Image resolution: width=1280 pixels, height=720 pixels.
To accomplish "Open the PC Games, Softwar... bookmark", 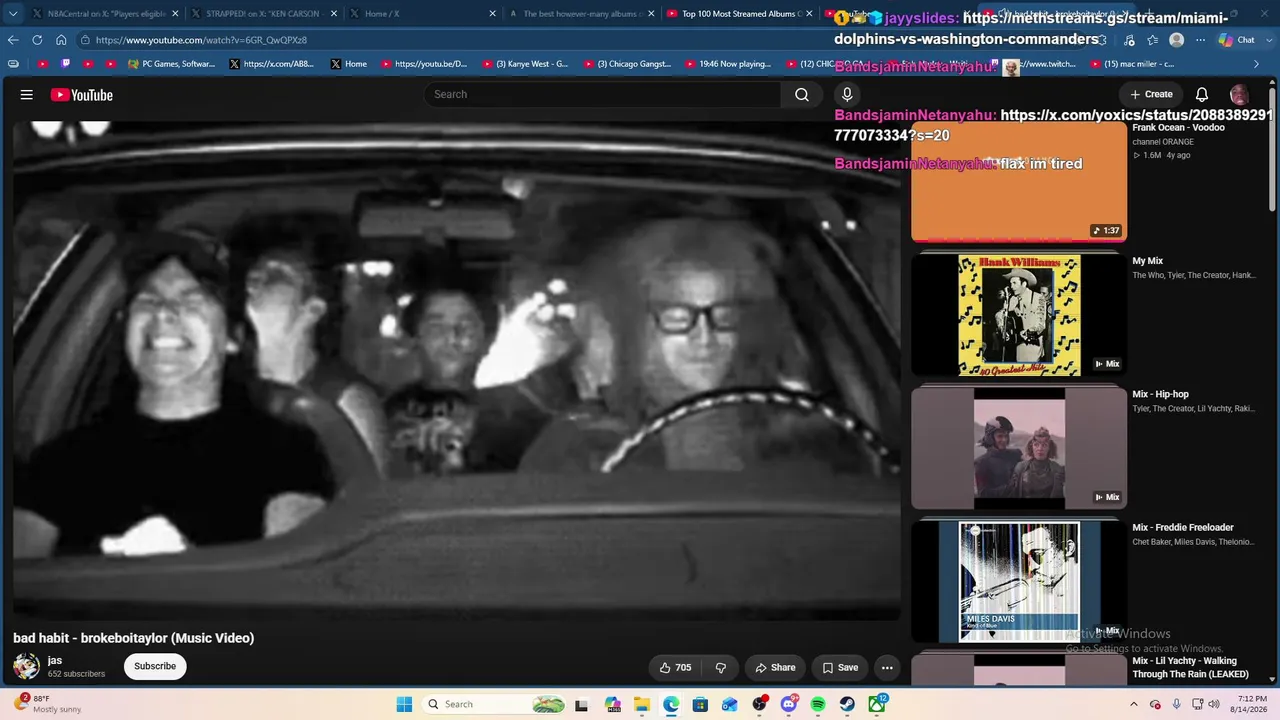I will coord(171,64).
